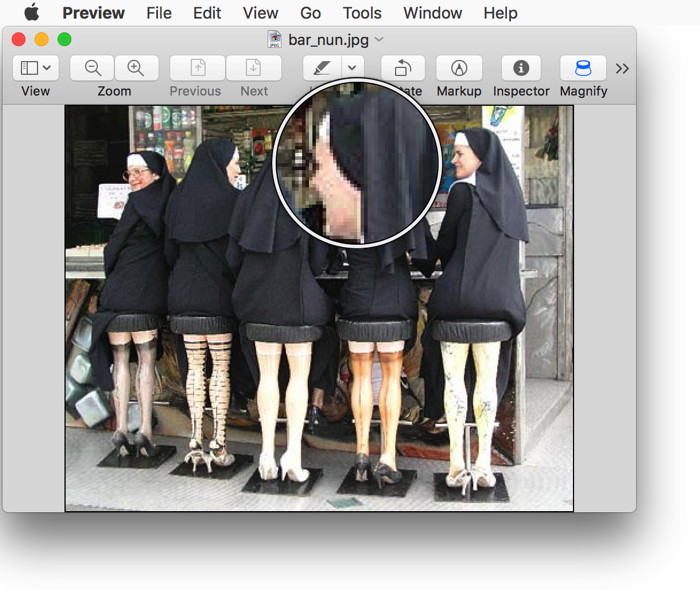
Task: Select the Highlight pen tool
Action: (322, 68)
